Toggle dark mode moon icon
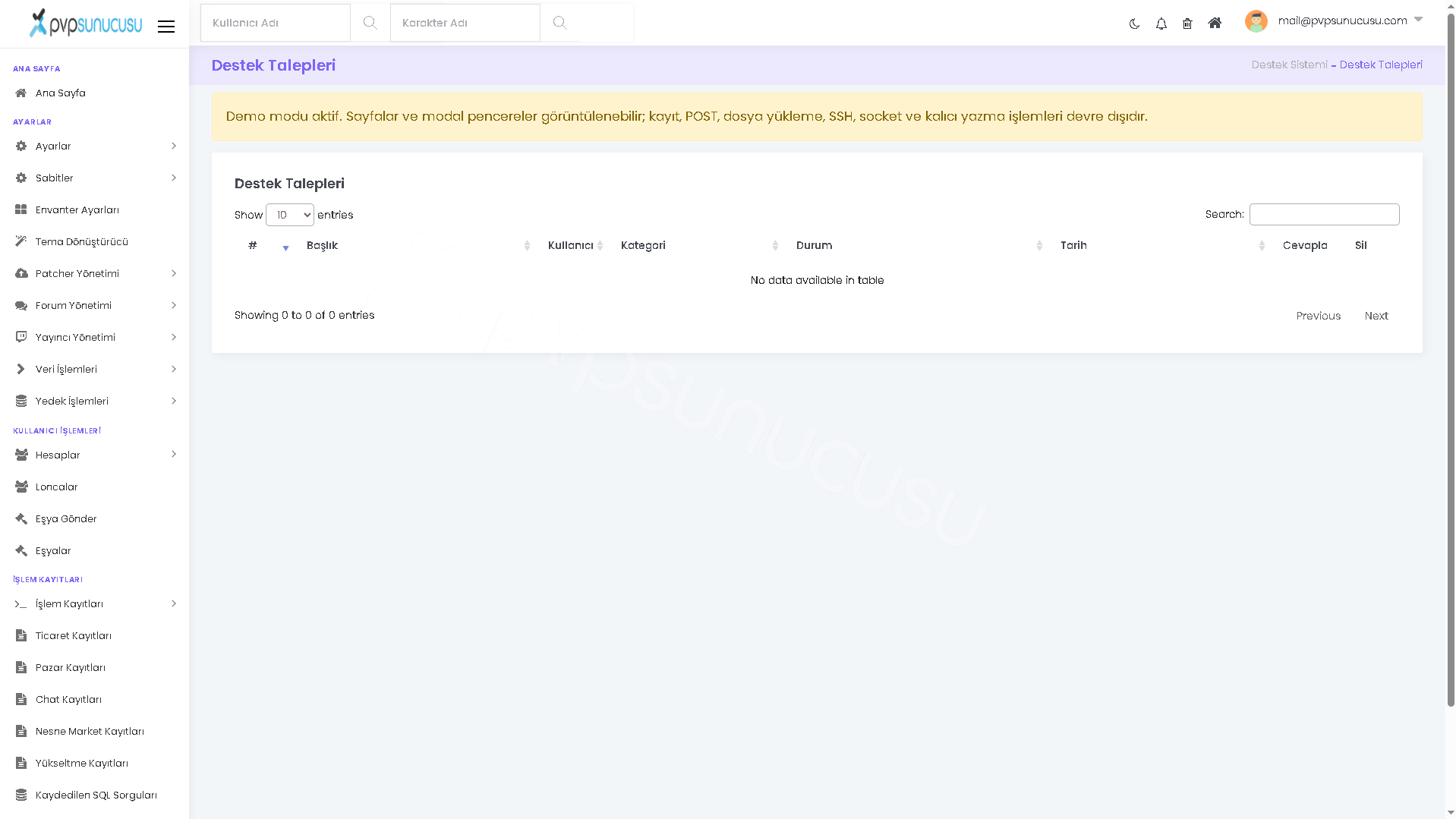The width and height of the screenshot is (1456, 819). point(1134,24)
